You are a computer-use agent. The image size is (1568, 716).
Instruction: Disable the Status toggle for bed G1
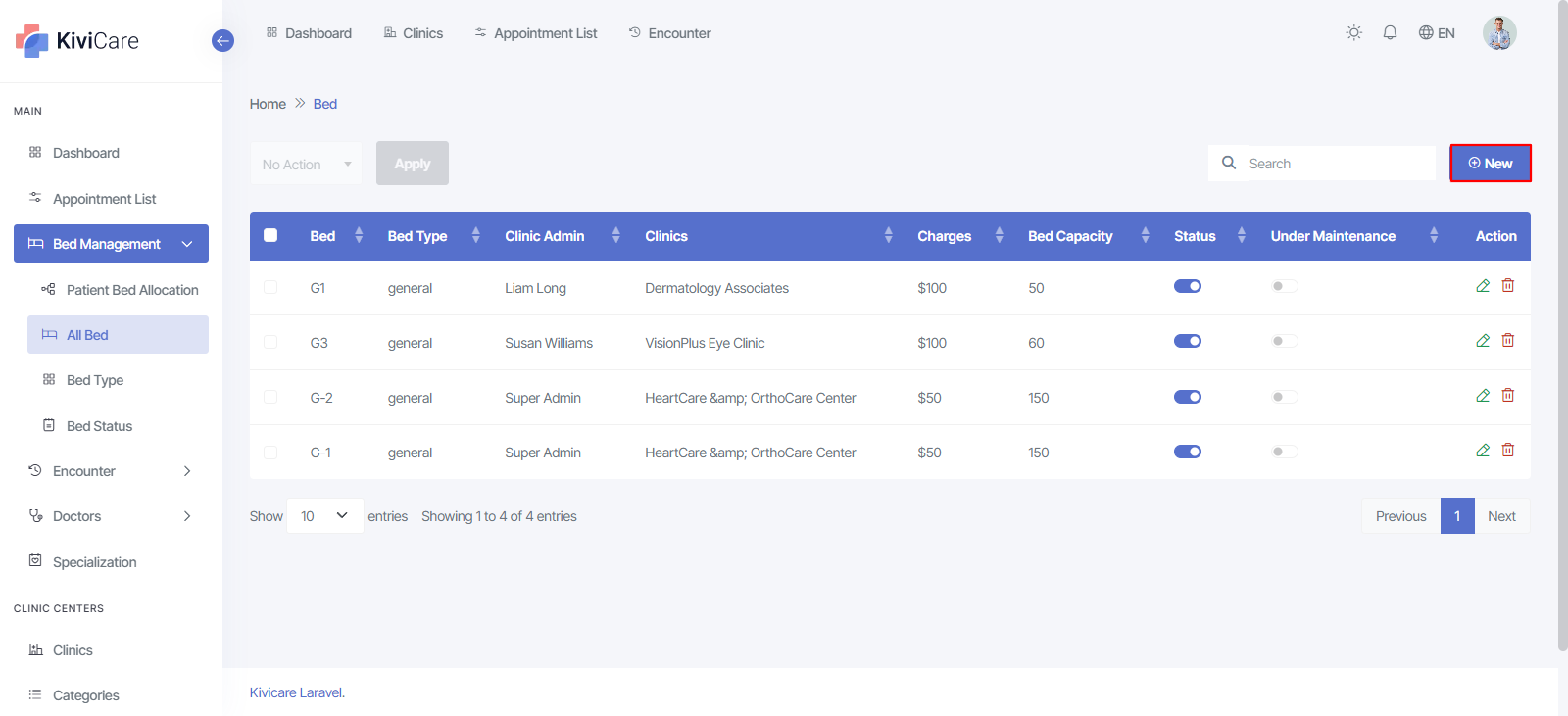(1188, 287)
